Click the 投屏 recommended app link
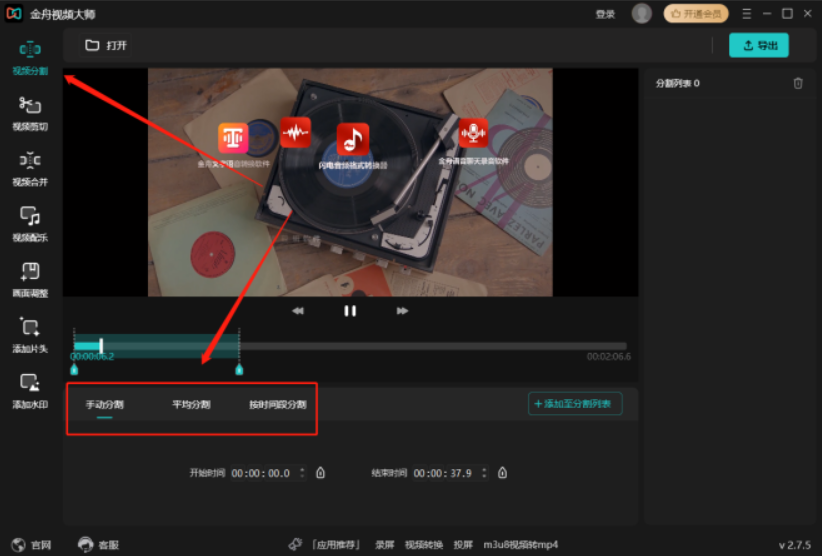Image resolution: width=822 pixels, height=556 pixels. tap(463, 545)
